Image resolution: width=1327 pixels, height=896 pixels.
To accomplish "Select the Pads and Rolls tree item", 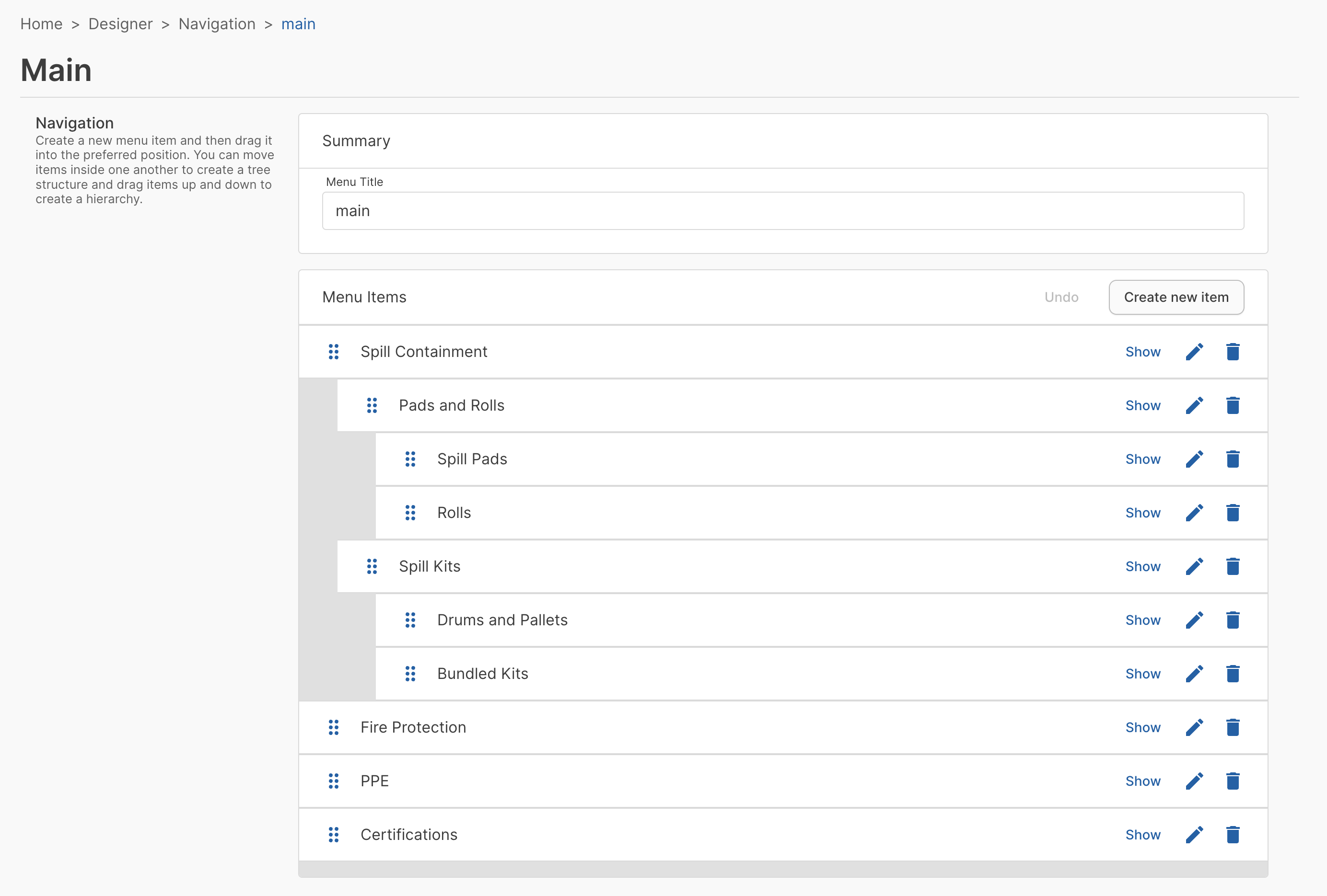I will [x=451, y=405].
